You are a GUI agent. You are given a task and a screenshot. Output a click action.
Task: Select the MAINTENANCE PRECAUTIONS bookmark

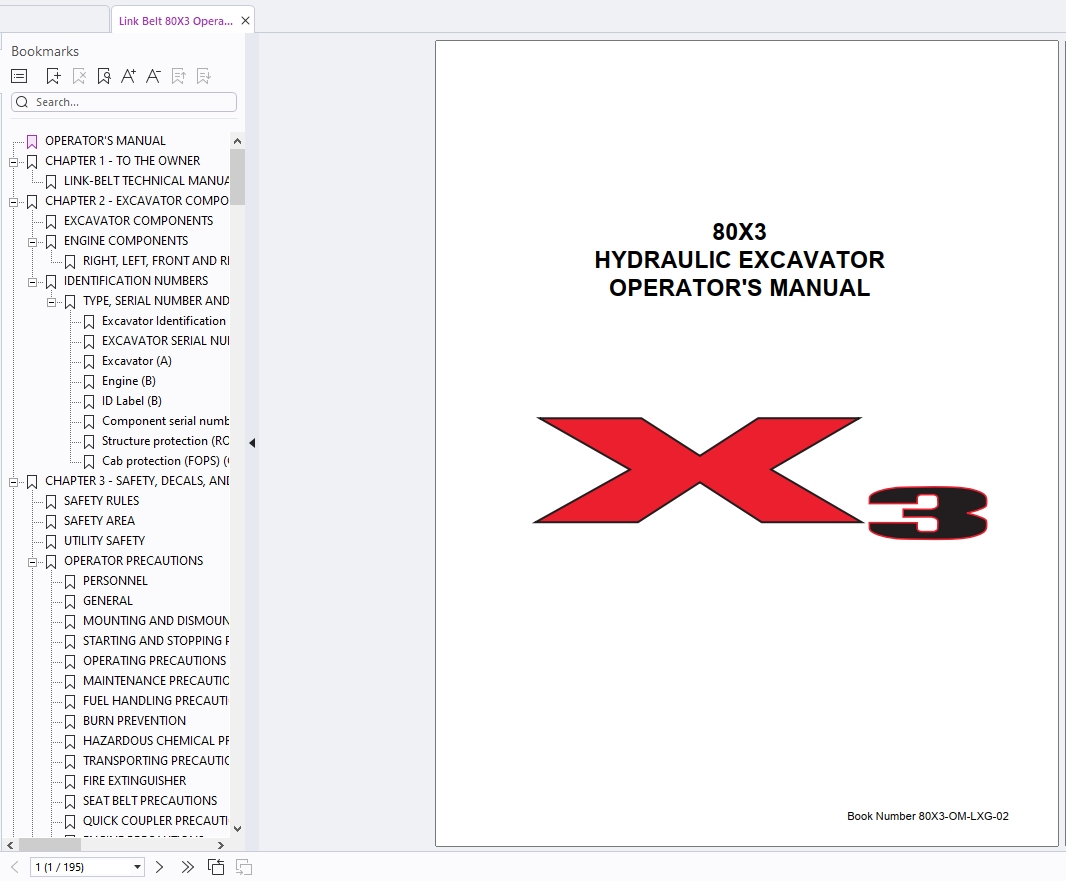pos(156,680)
